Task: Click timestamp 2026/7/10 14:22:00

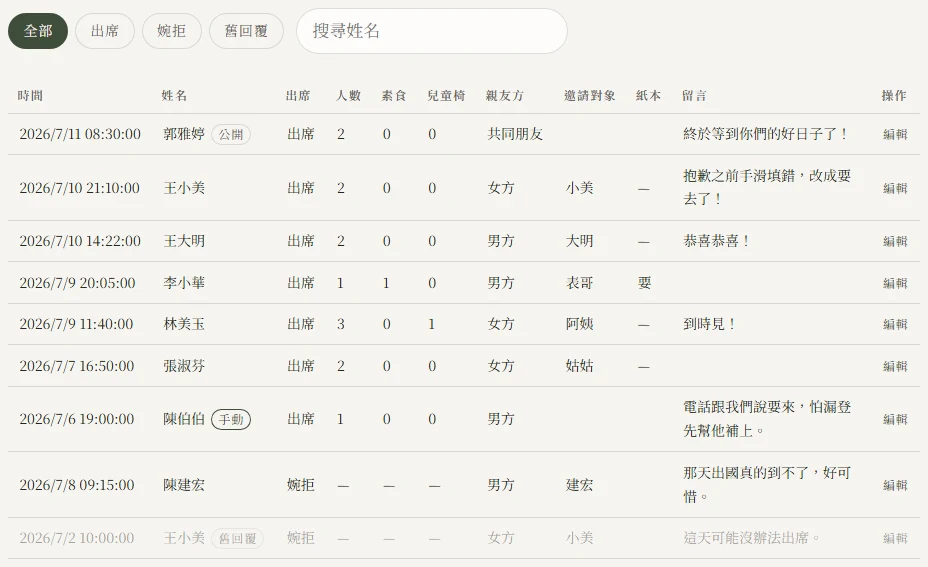Action: coord(80,241)
